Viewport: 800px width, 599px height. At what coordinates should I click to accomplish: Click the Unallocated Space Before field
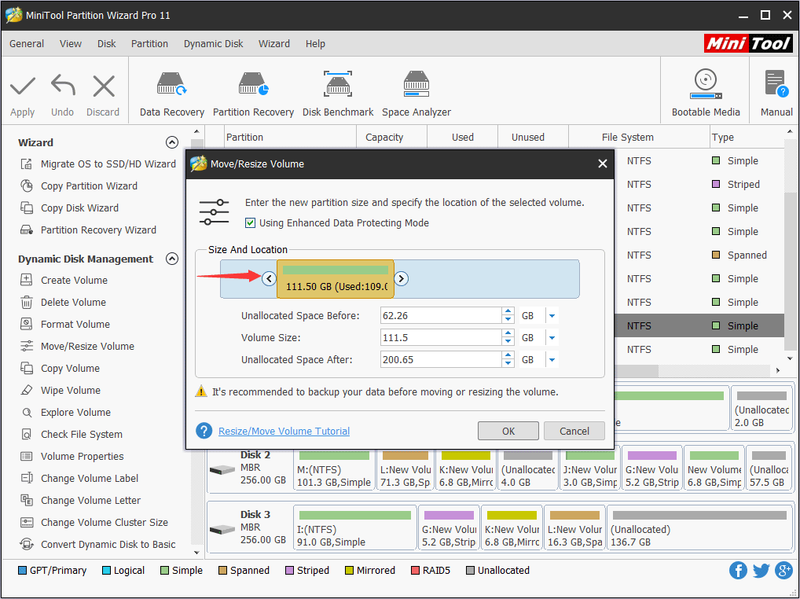(441, 316)
